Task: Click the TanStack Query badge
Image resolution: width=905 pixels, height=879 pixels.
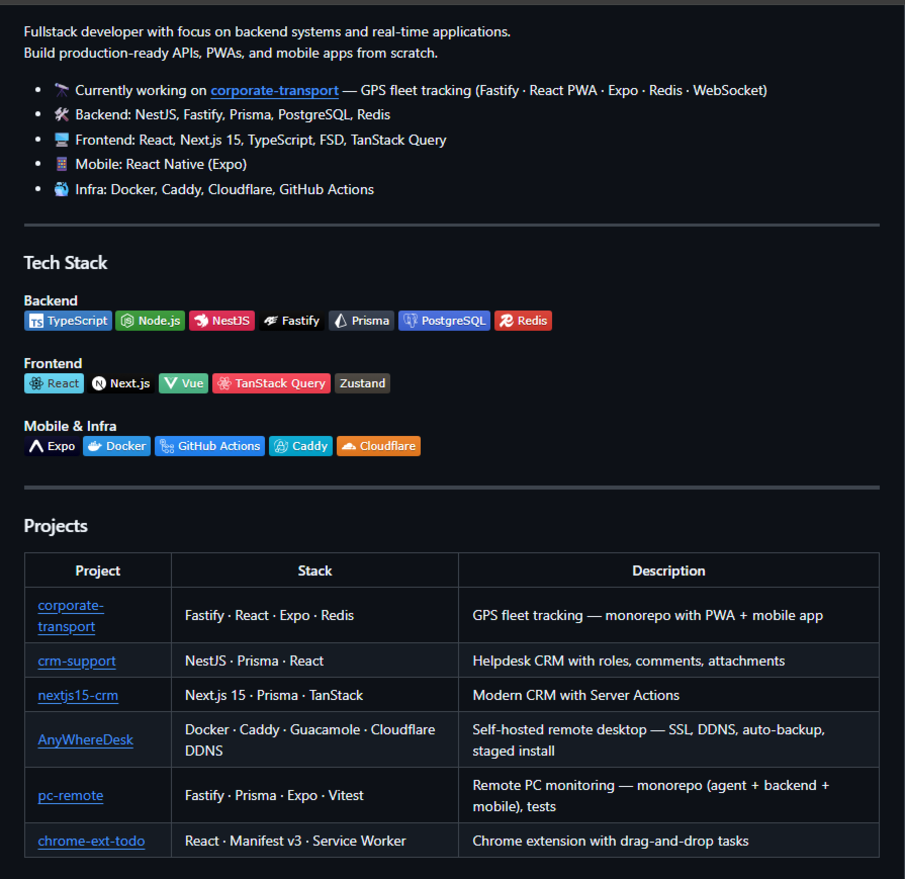Action: (x=271, y=383)
